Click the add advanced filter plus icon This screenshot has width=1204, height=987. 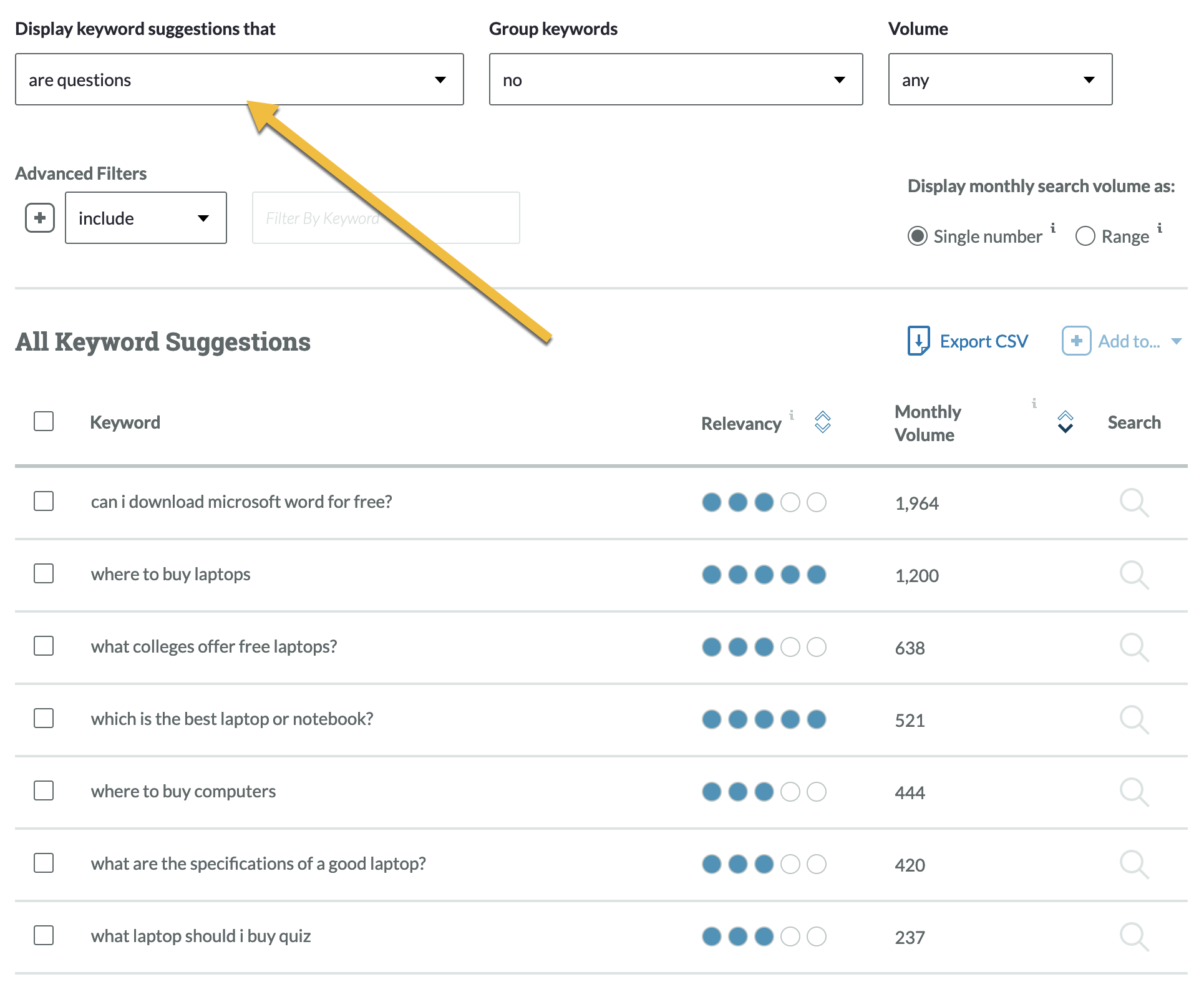coord(40,218)
